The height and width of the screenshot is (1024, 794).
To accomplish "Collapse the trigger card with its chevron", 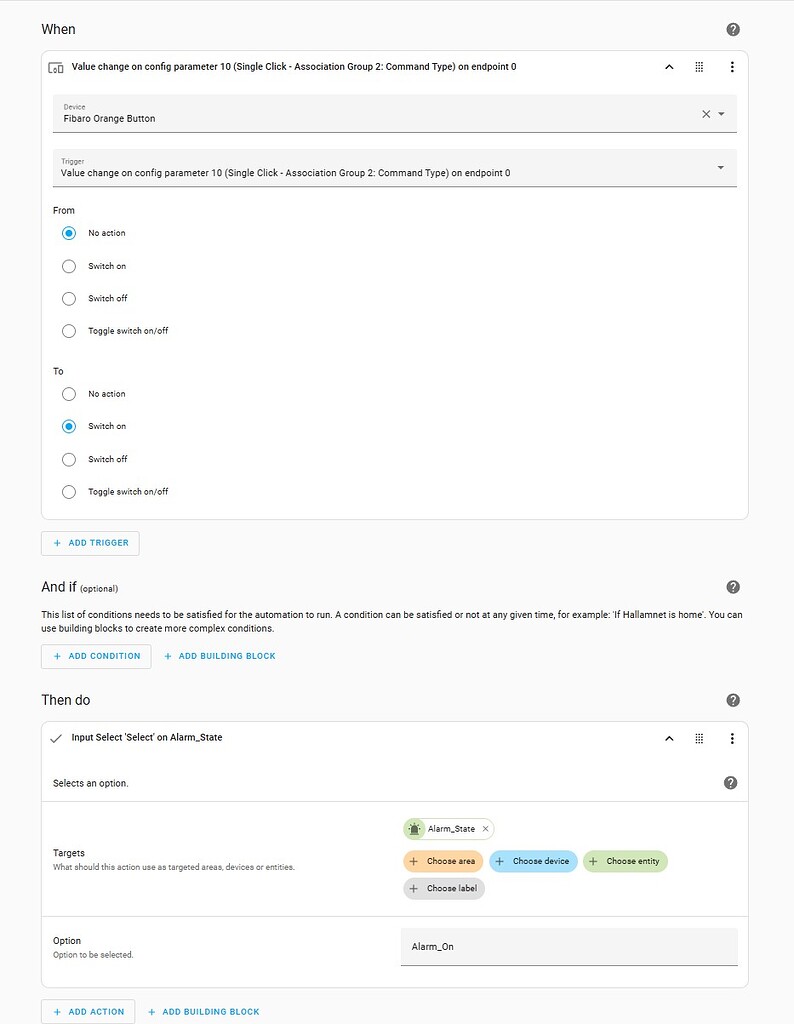I will 669,67.
